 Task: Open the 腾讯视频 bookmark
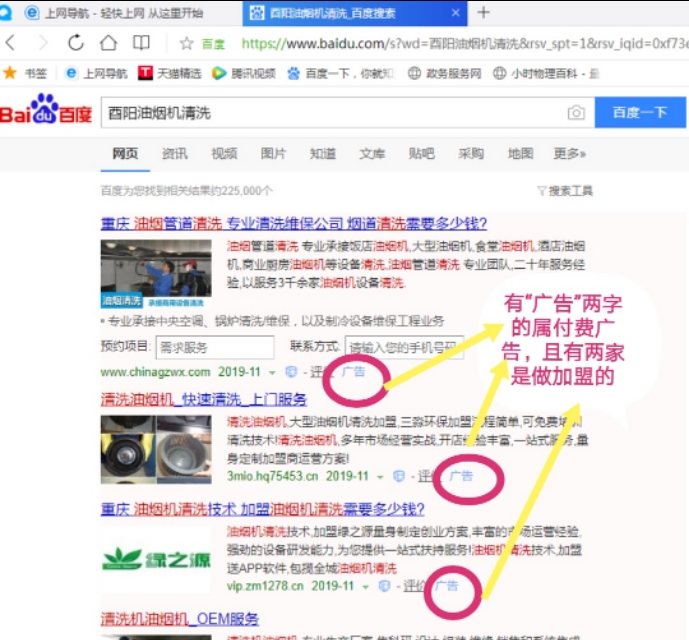[244, 73]
